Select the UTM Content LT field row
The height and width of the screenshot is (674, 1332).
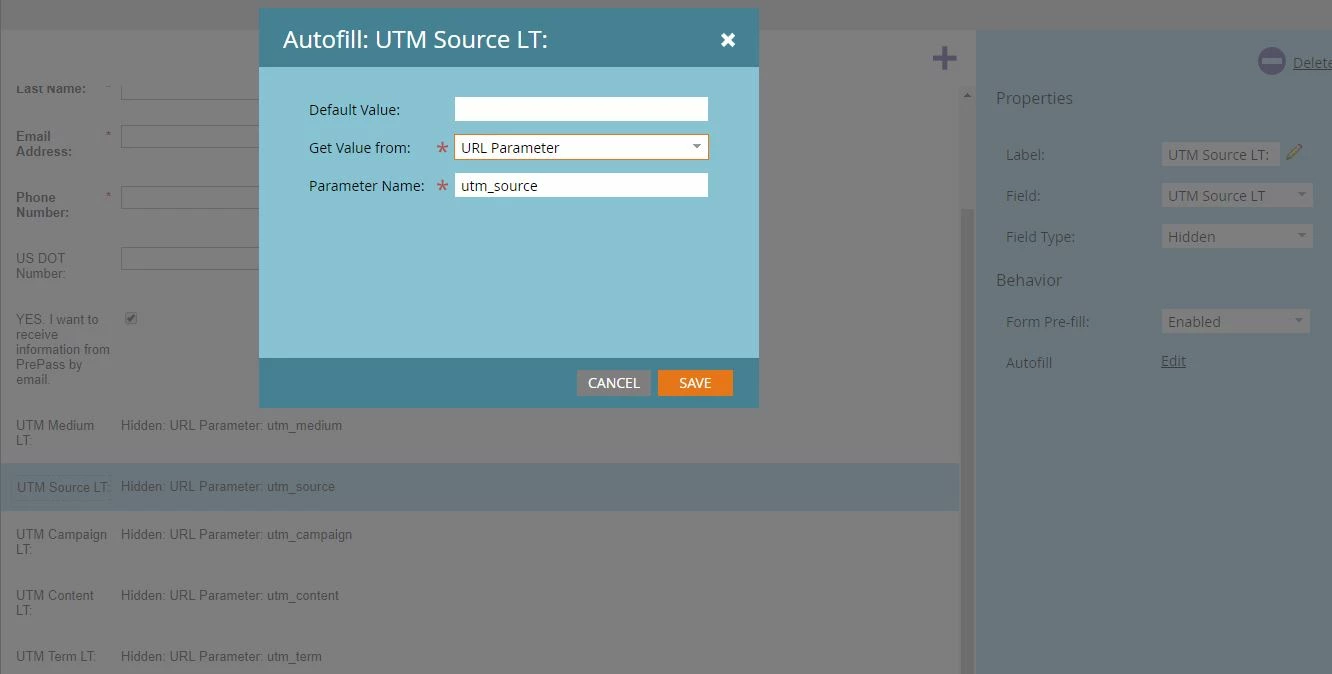480,602
